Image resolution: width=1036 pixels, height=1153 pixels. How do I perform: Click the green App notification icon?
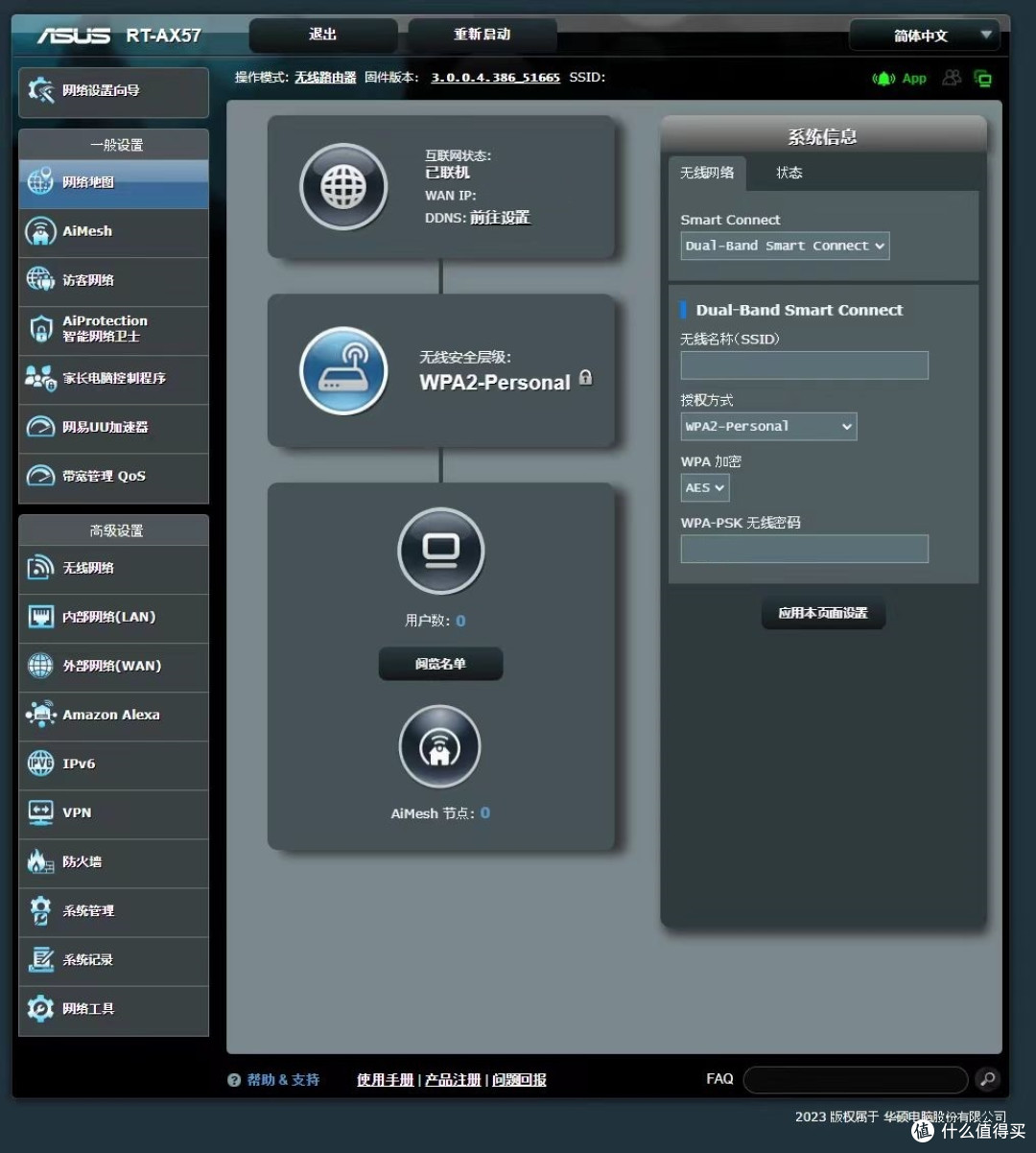coord(883,79)
